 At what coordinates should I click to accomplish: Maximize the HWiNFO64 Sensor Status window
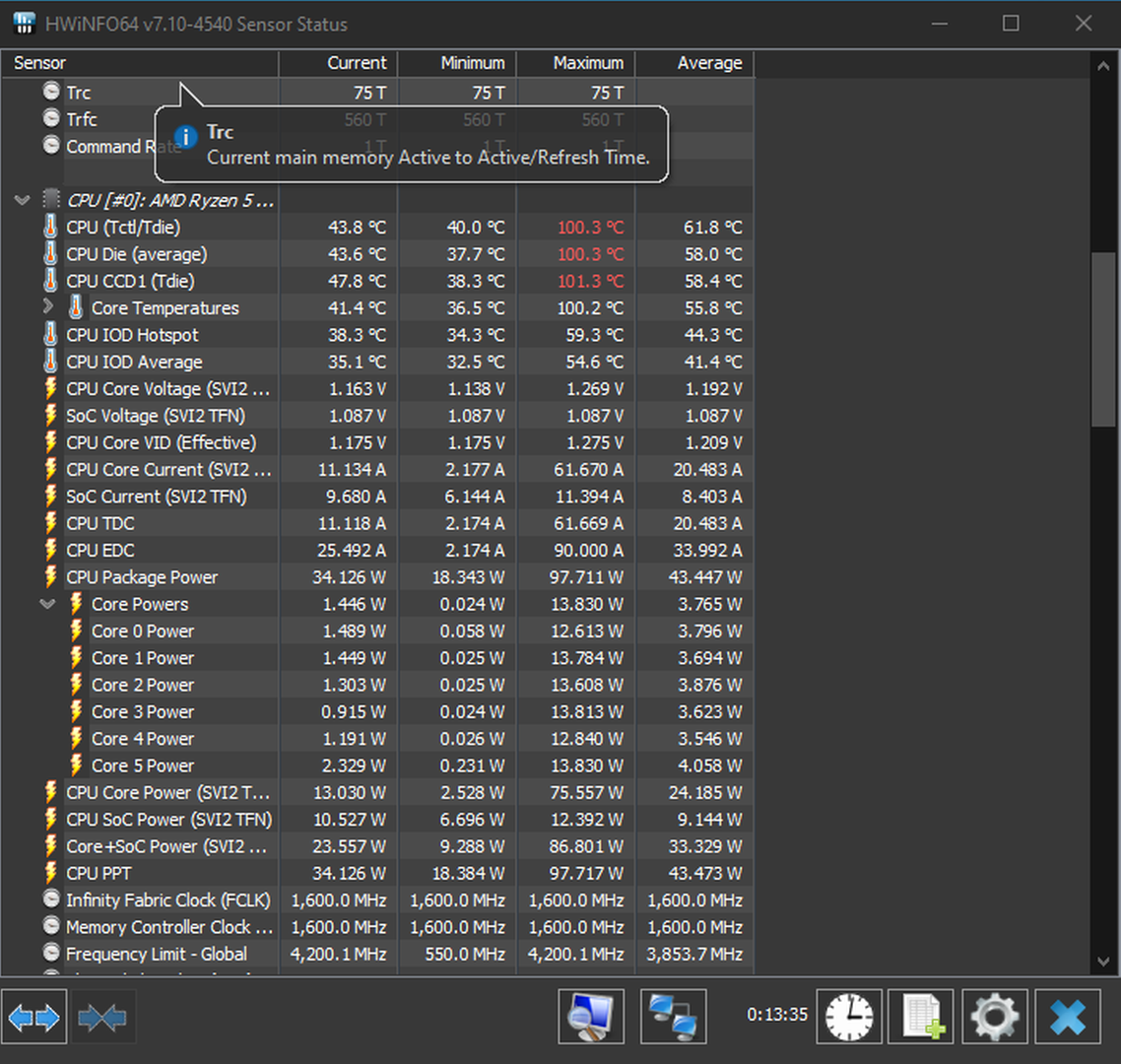(x=1011, y=24)
